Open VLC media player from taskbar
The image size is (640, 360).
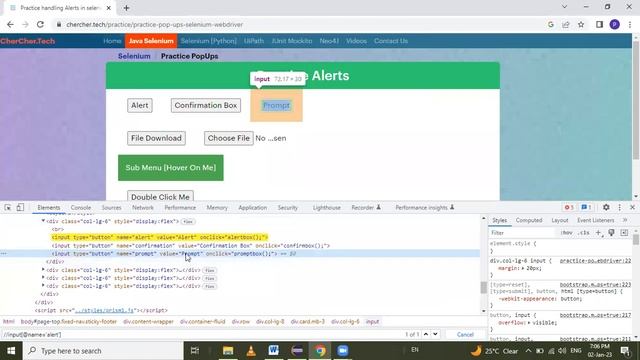[251, 351]
